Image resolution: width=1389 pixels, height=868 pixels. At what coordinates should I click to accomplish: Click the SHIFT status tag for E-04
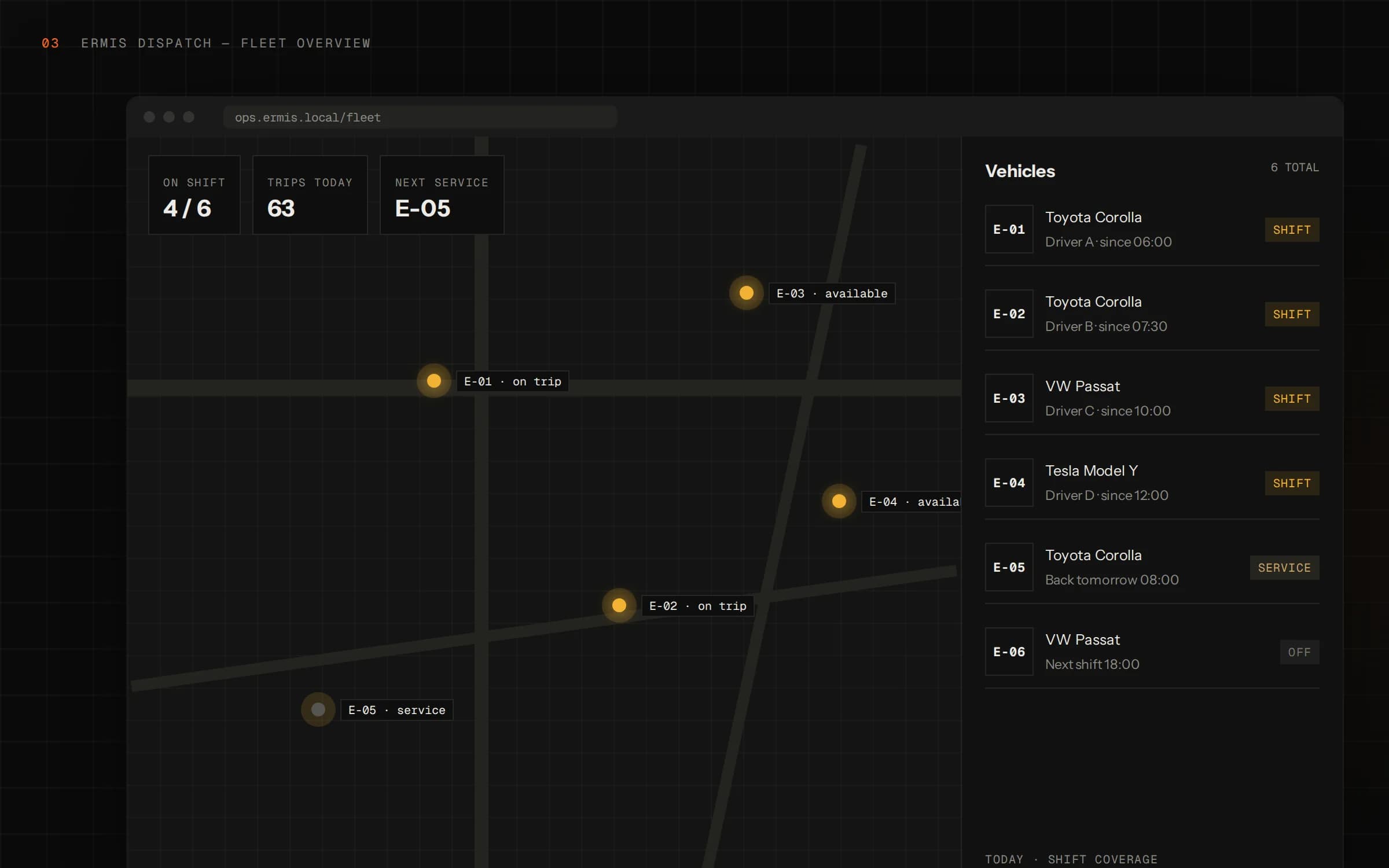(1292, 483)
